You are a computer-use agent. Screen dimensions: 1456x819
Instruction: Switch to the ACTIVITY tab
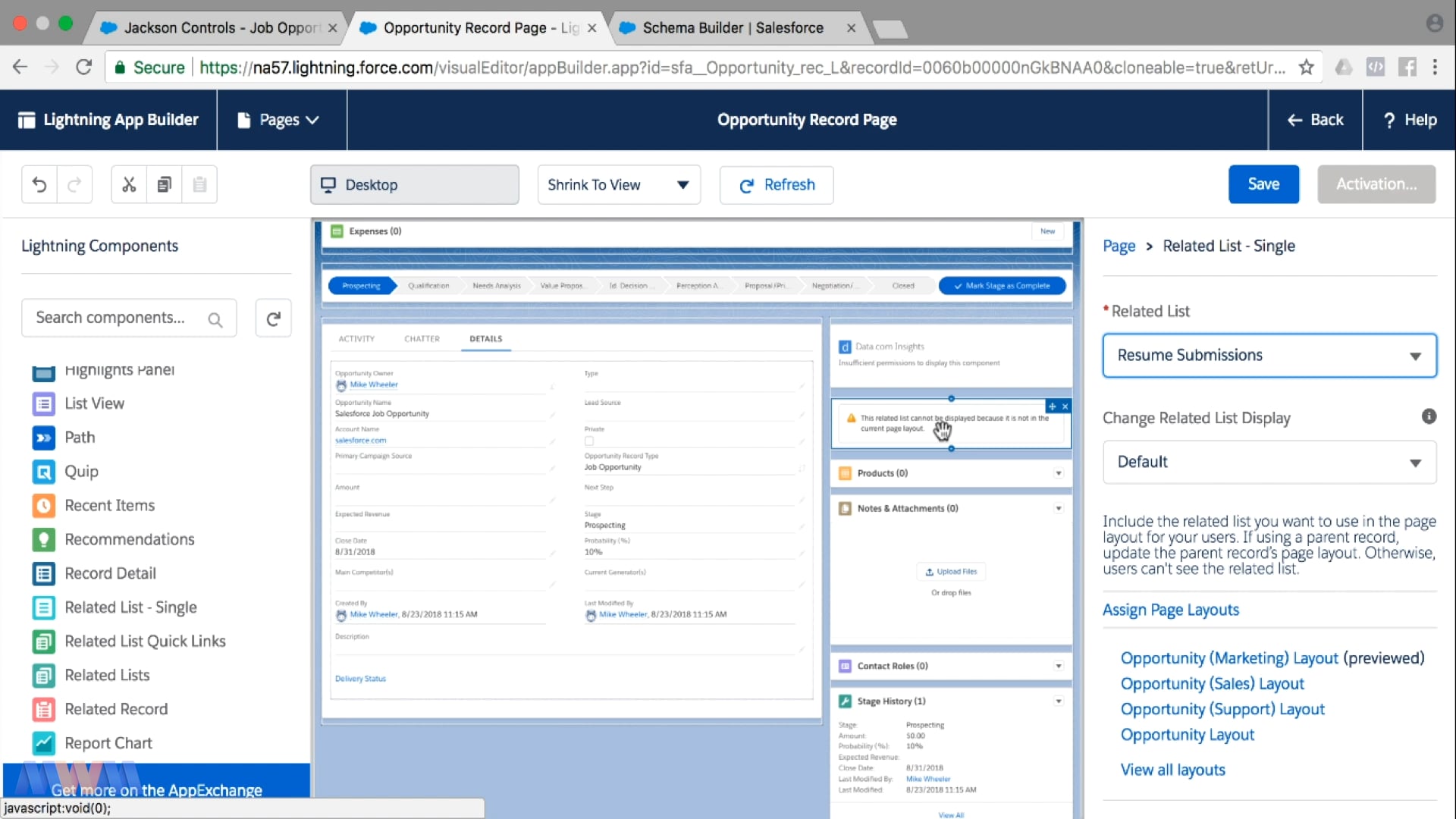tap(357, 338)
